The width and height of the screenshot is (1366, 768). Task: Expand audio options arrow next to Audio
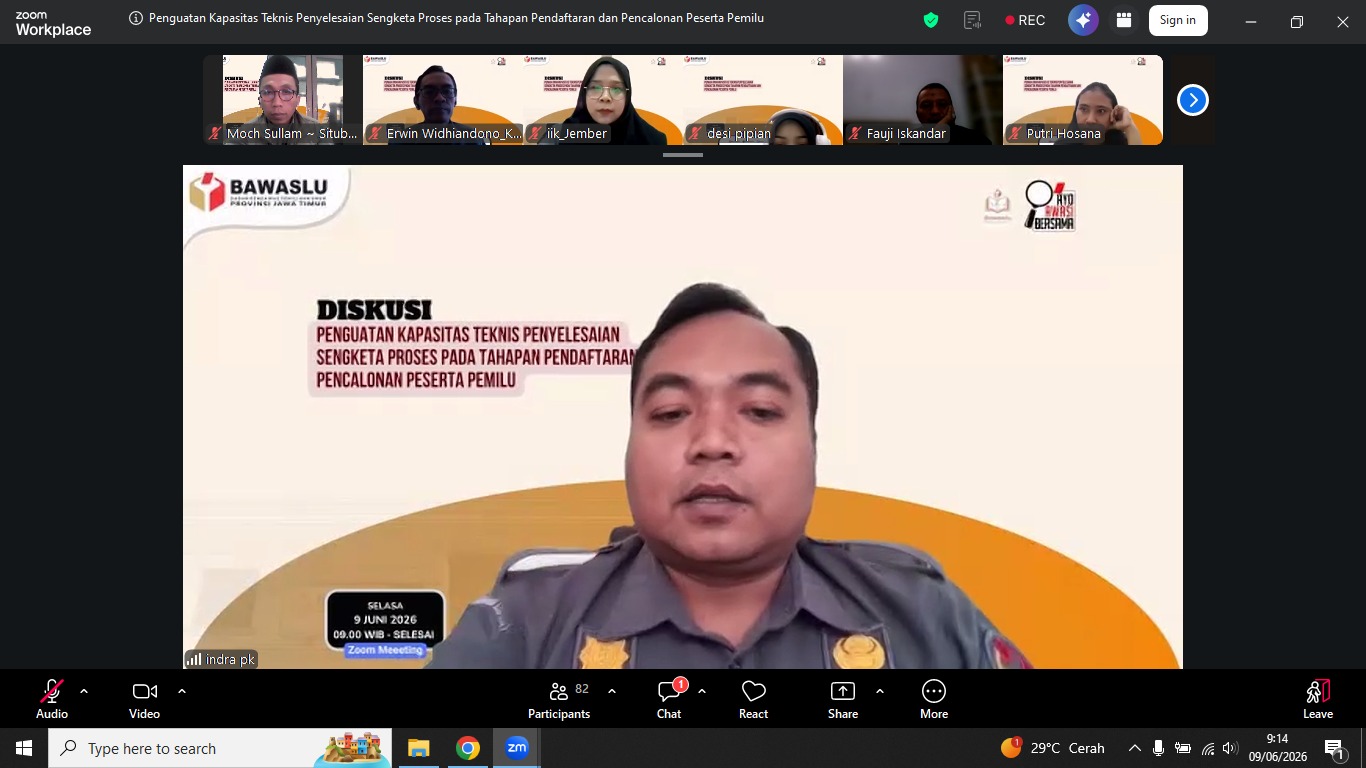(84, 691)
